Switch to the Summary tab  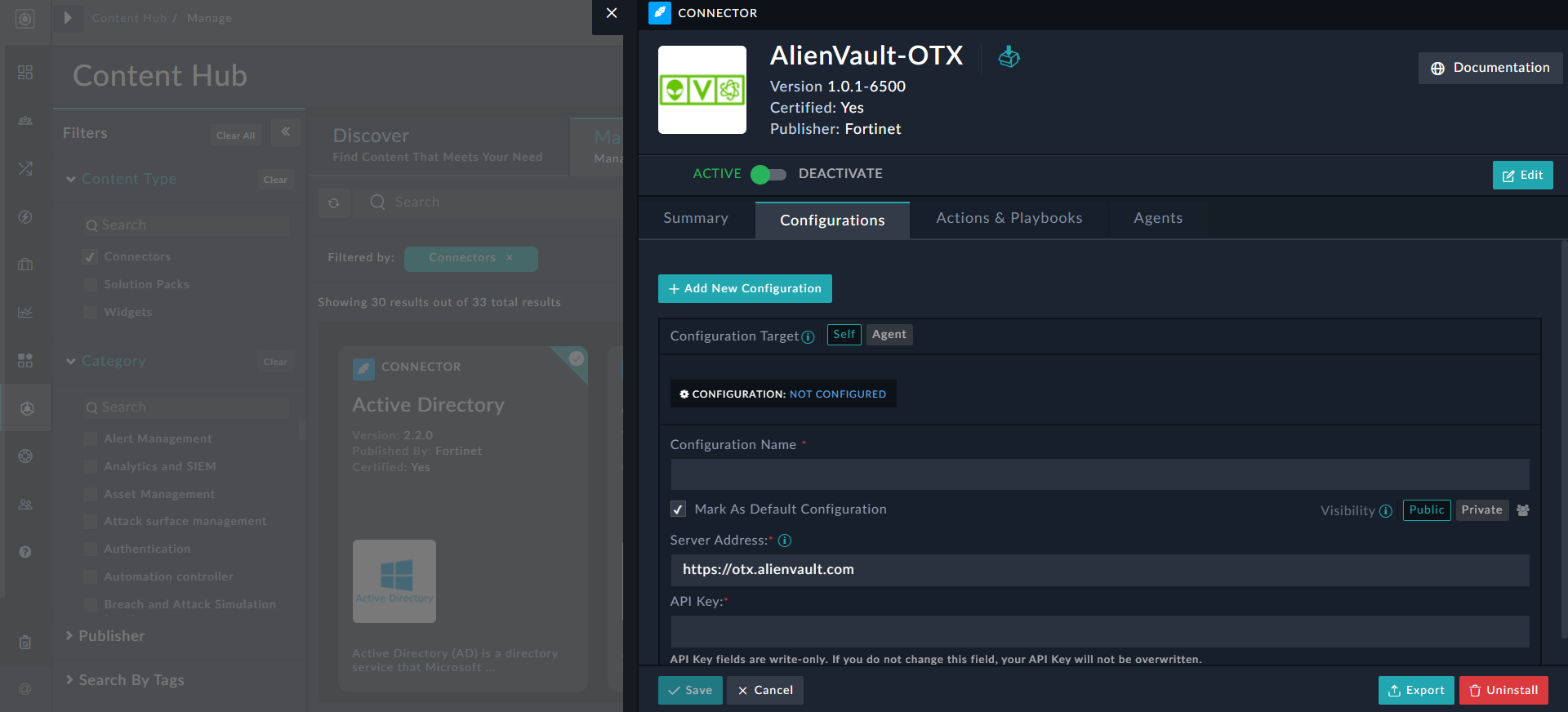(696, 218)
